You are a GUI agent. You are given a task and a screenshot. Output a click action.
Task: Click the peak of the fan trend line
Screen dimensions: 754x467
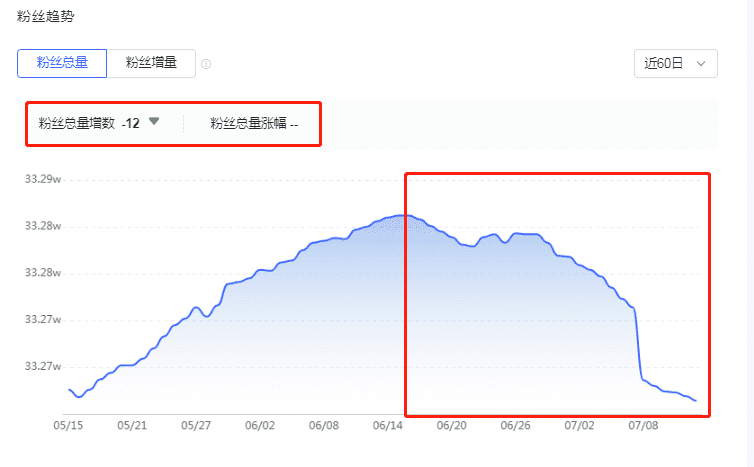403,215
